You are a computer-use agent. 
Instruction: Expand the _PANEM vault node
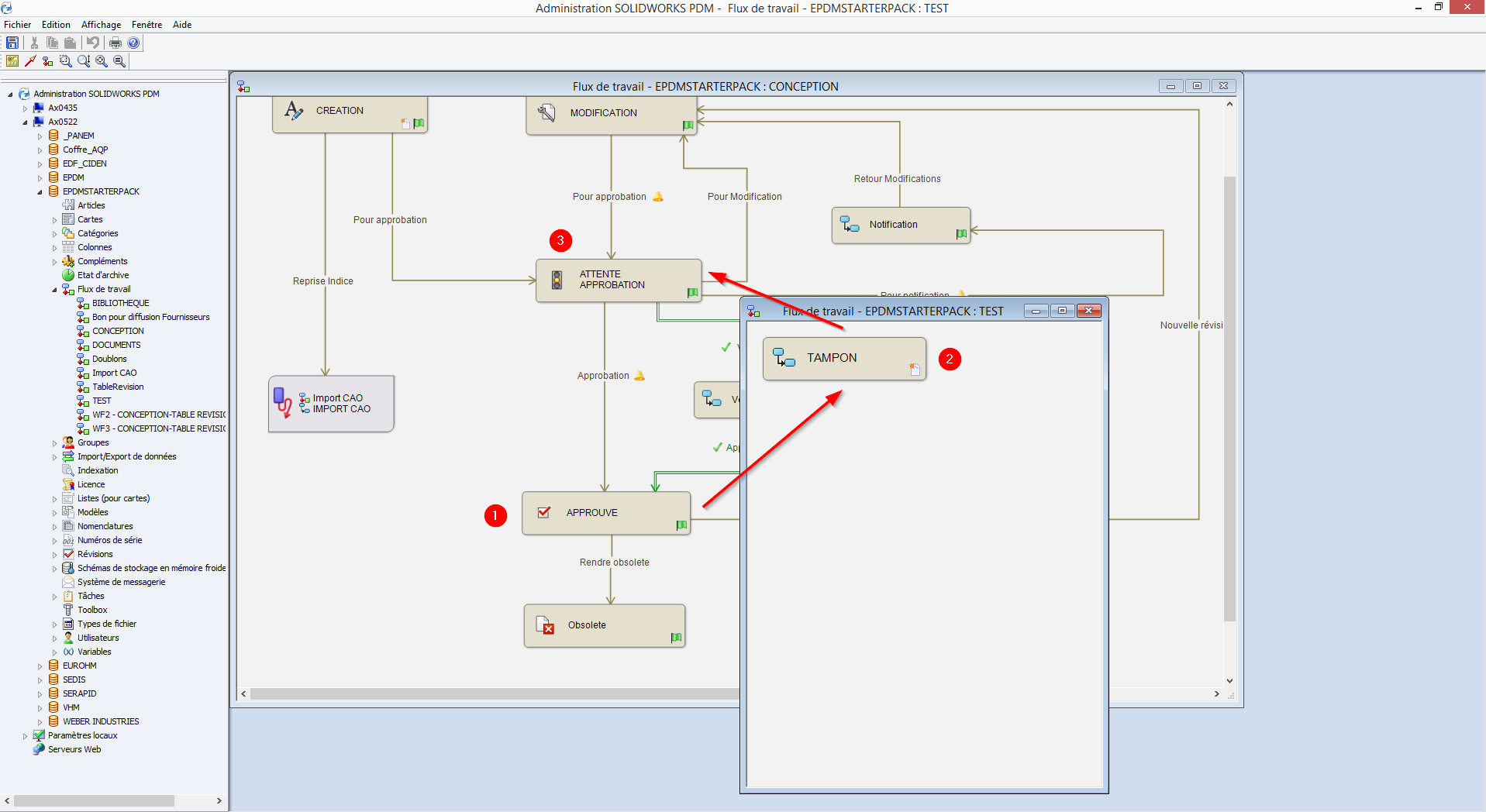[40, 136]
